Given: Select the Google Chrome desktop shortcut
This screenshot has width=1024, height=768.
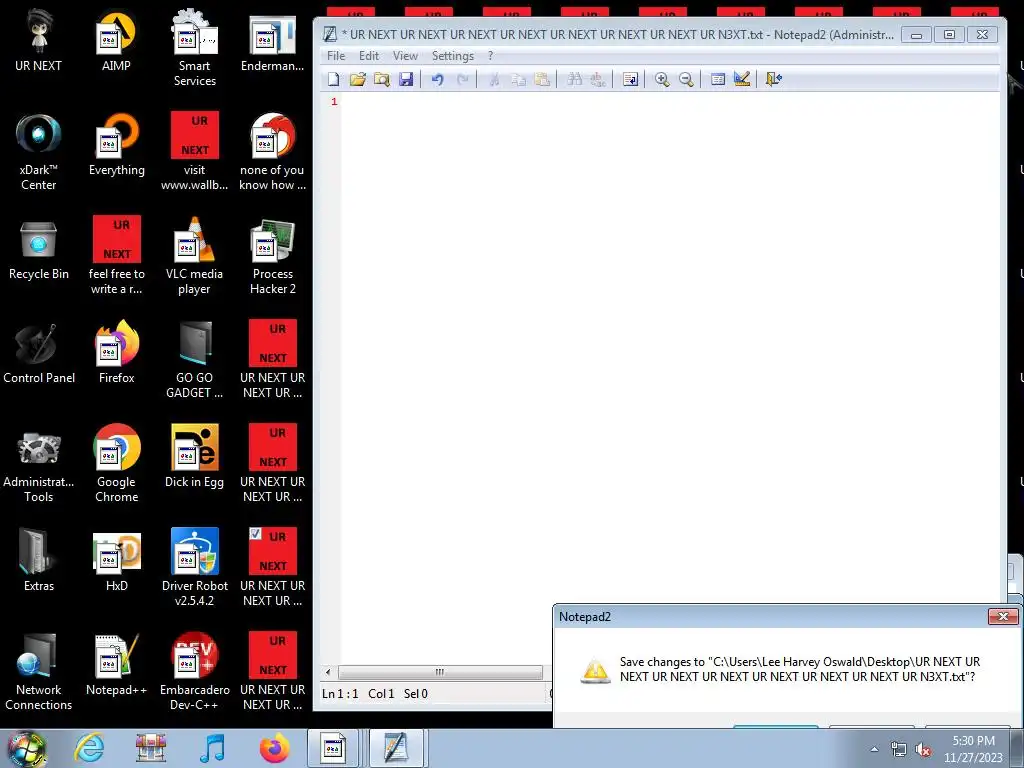Looking at the screenshot, I should 117,464.
